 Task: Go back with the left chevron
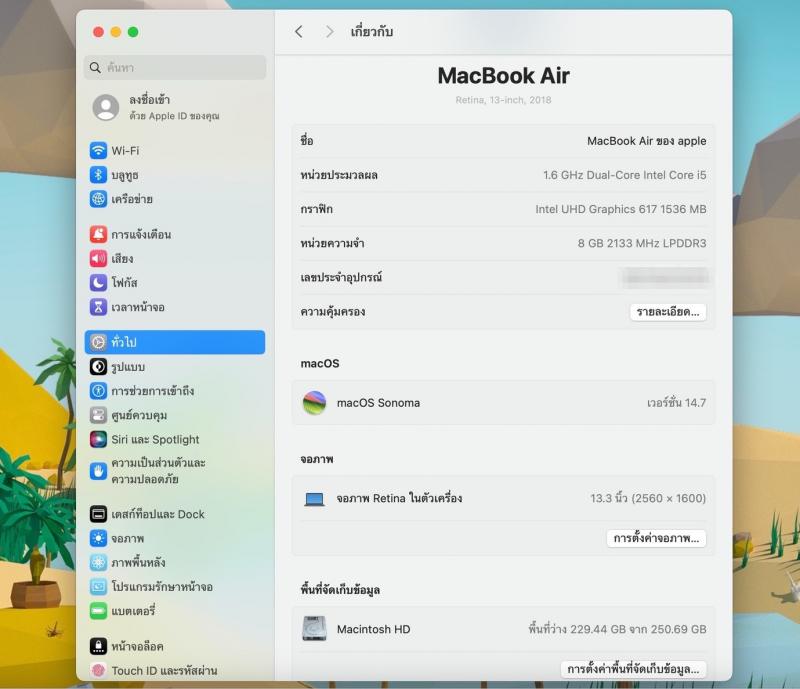[299, 32]
